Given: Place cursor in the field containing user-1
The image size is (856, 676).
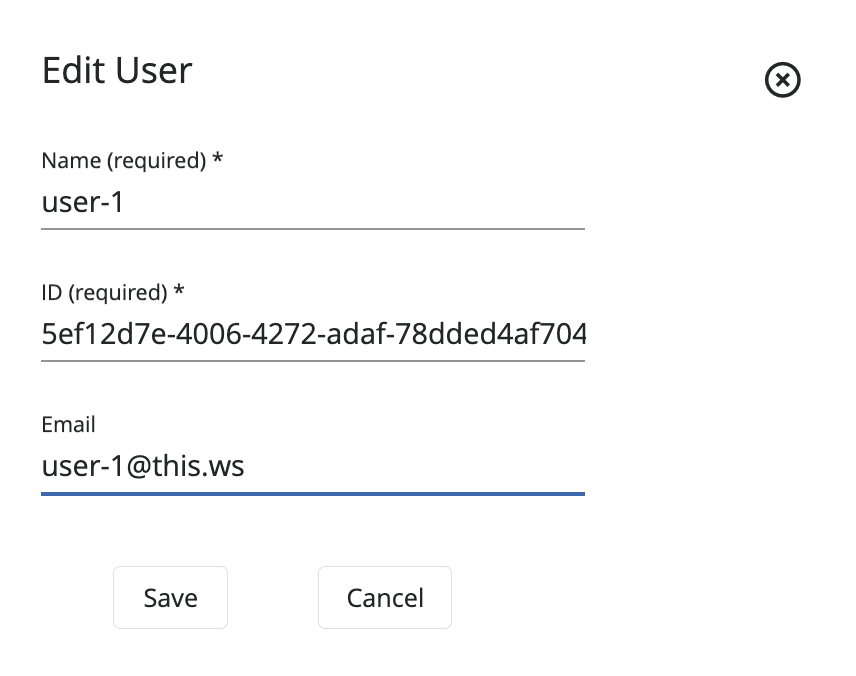Looking at the screenshot, I should 312,203.
